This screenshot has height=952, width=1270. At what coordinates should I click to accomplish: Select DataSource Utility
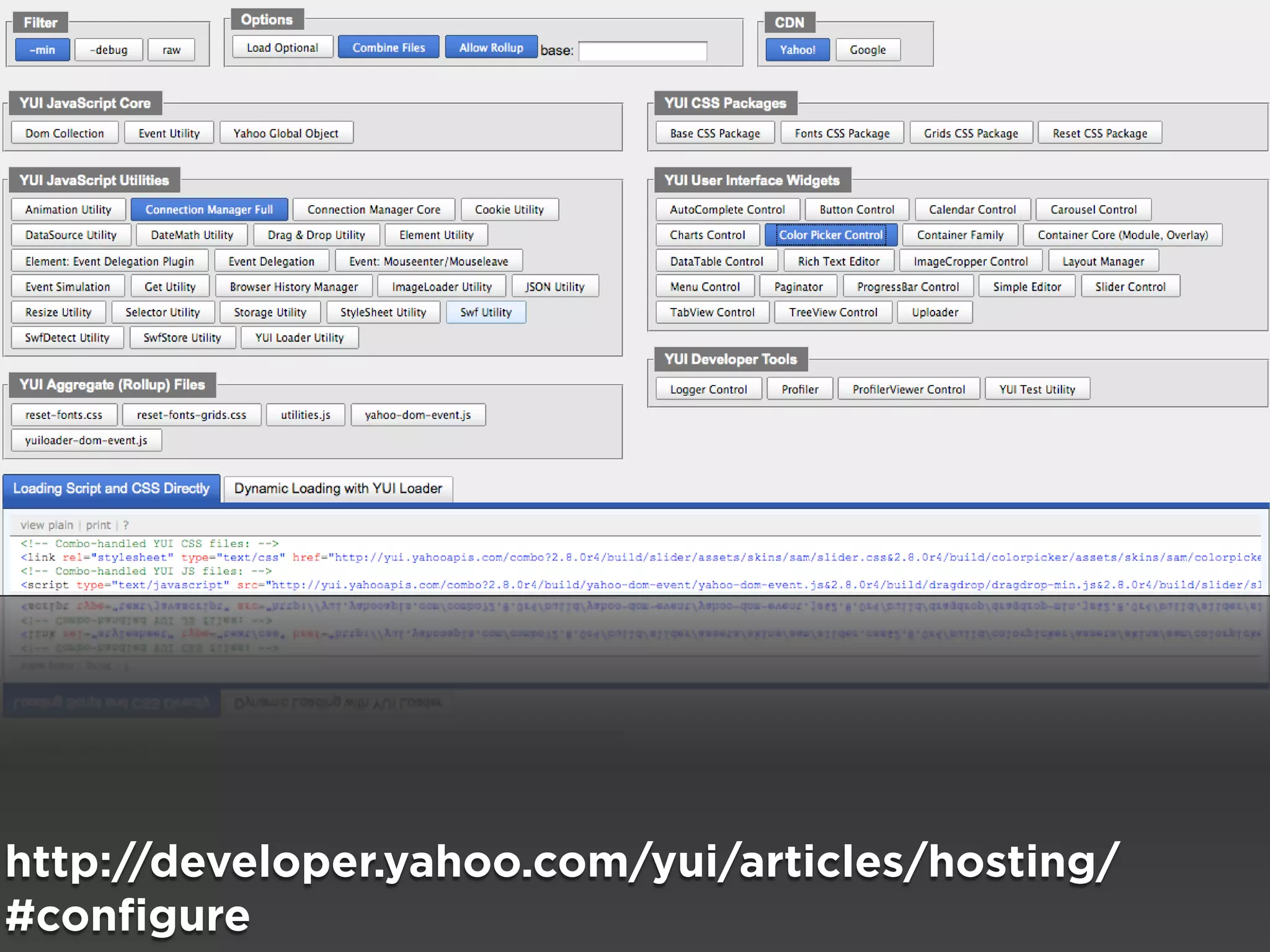71,235
